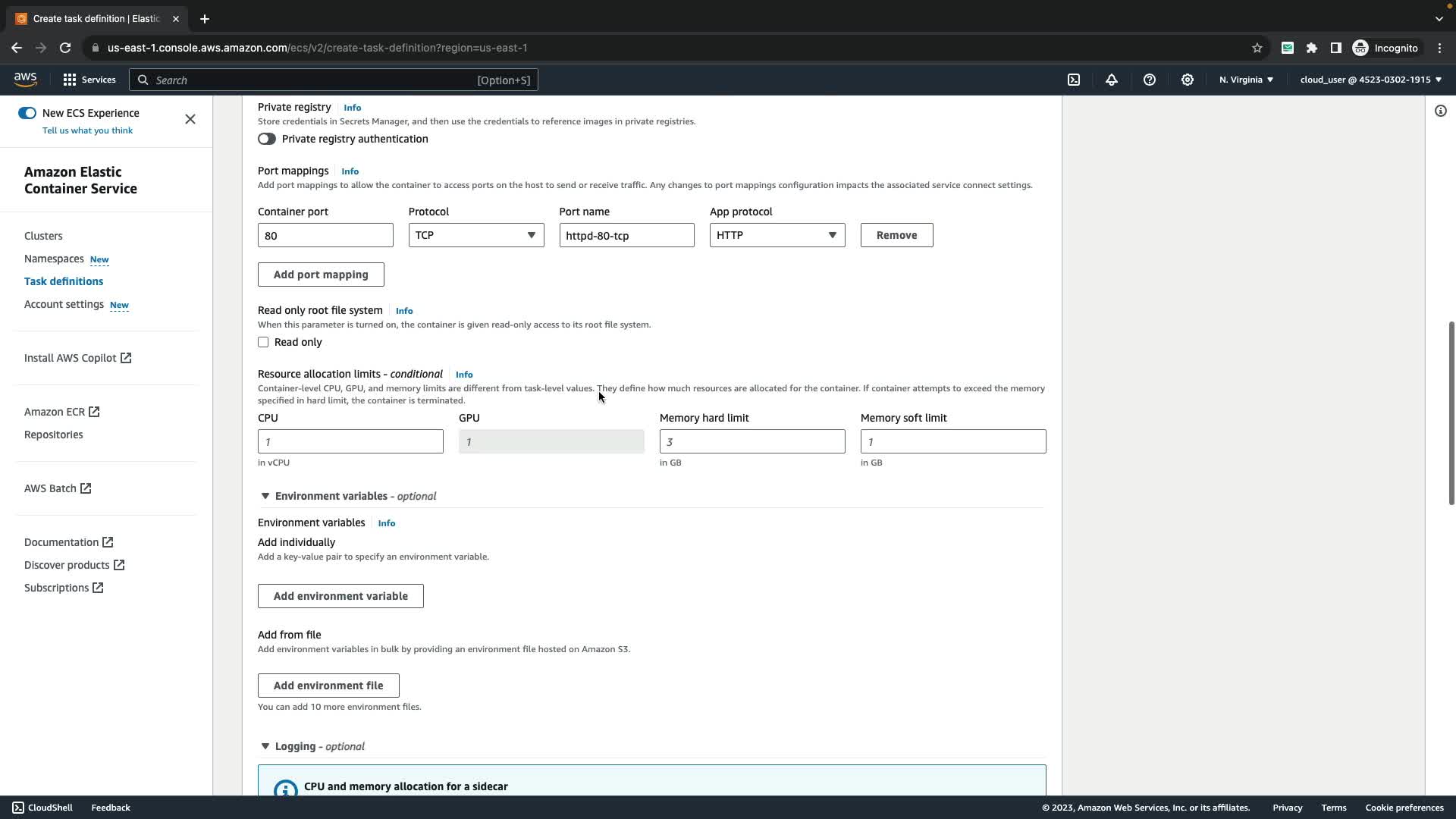Go to Clusters in the sidebar
This screenshot has height=819, width=1456.
point(43,236)
